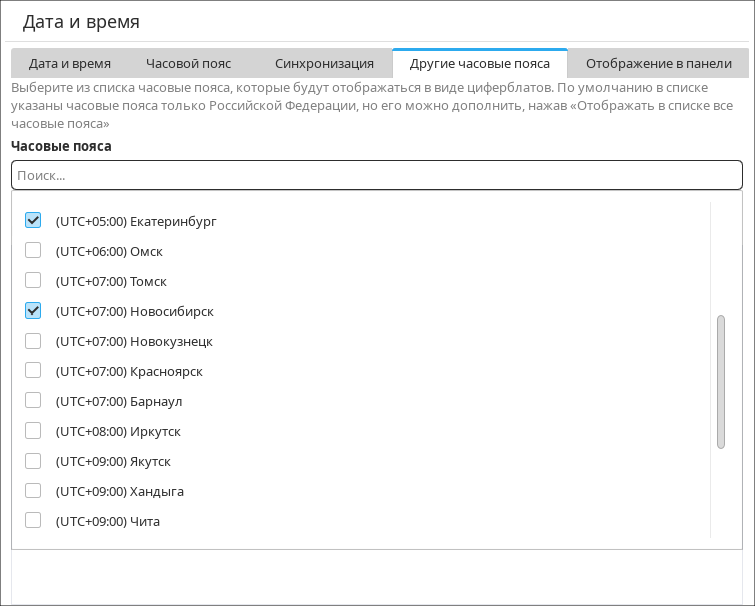Enable the Омск timezone checkbox
Image resolution: width=755 pixels, height=606 pixels.
(33, 250)
